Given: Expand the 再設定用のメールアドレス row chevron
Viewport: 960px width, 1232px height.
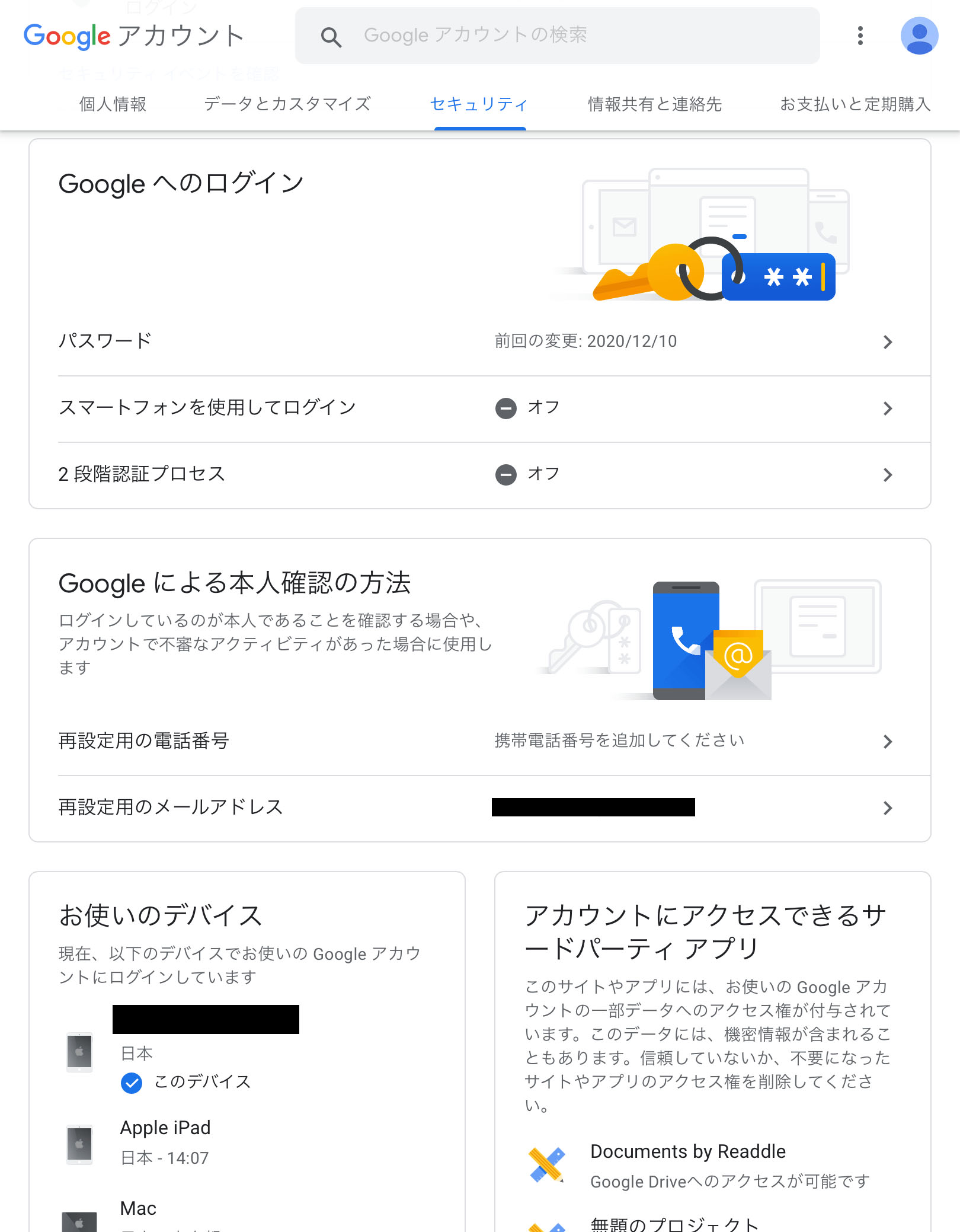Looking at the screenshot, I should pyautogui.click(x=887, y=808).
